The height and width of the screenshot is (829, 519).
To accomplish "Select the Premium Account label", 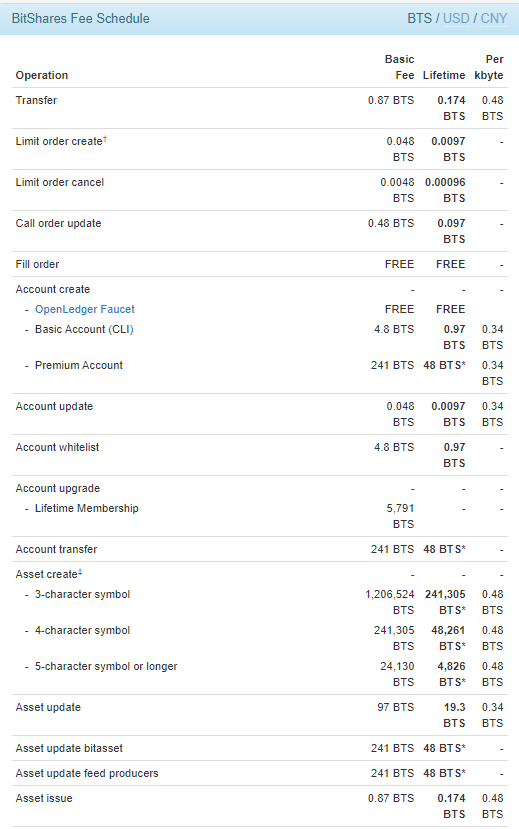I will pos(79,365).
